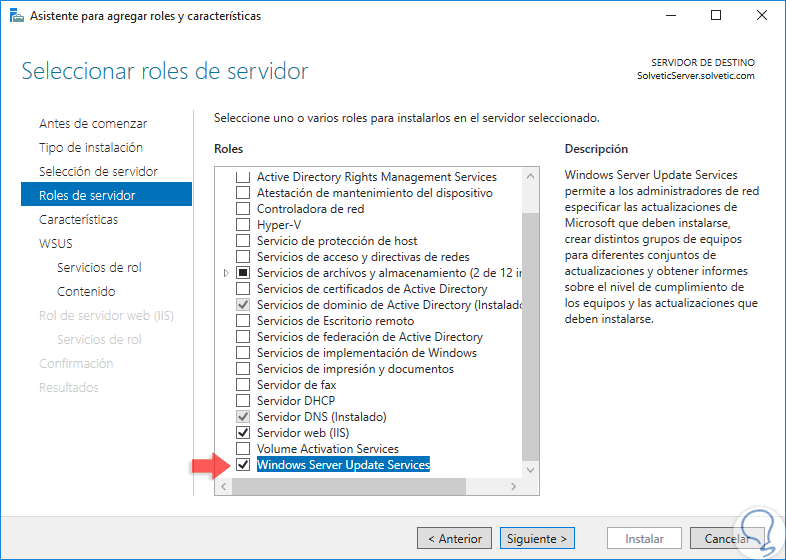Click the Hyper-V role label
This screenshot has width=786, height=560.
[x=279, y=225]
